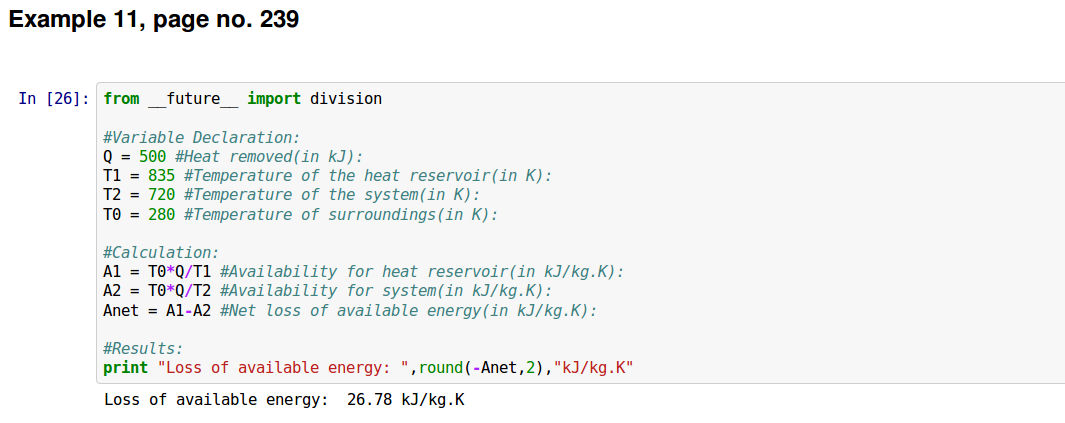Click the "#Heat removed(in kJ):" comment
The image size is (1065, 423).
coord(268,156)
